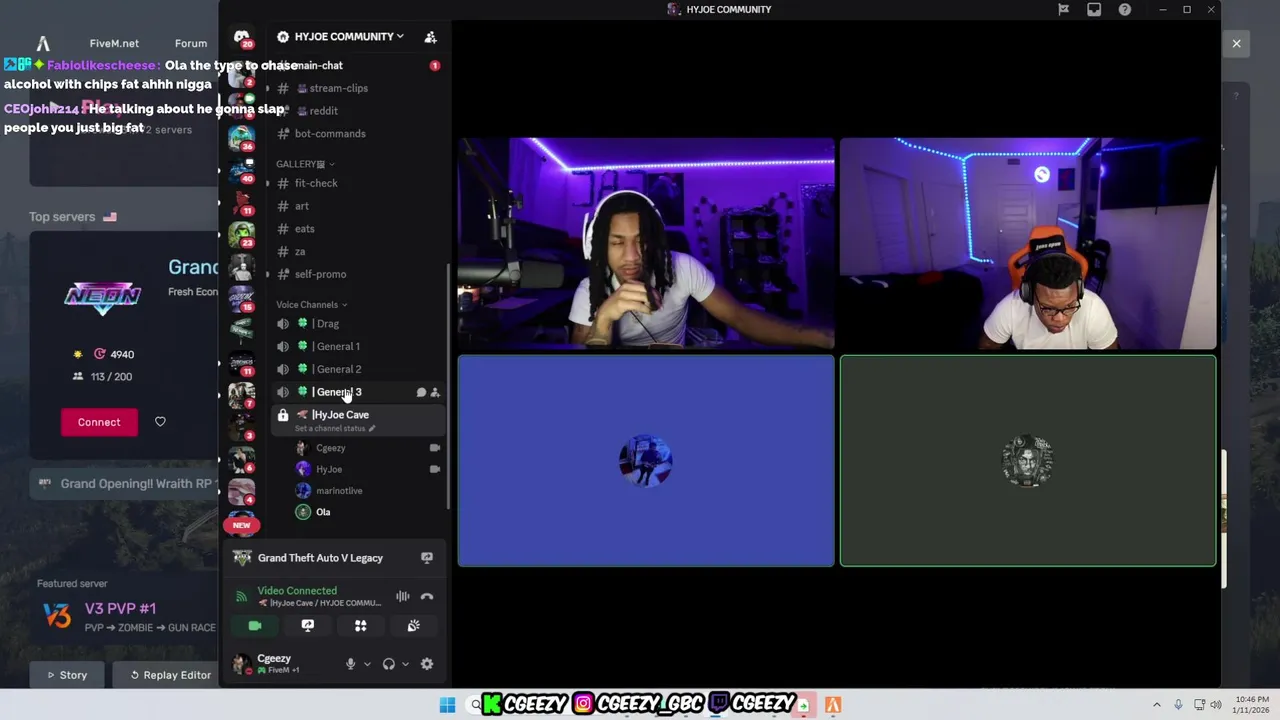Select server icon with 23 notifications
Viewport: 1280px width, 720px height.
[241, 233]
